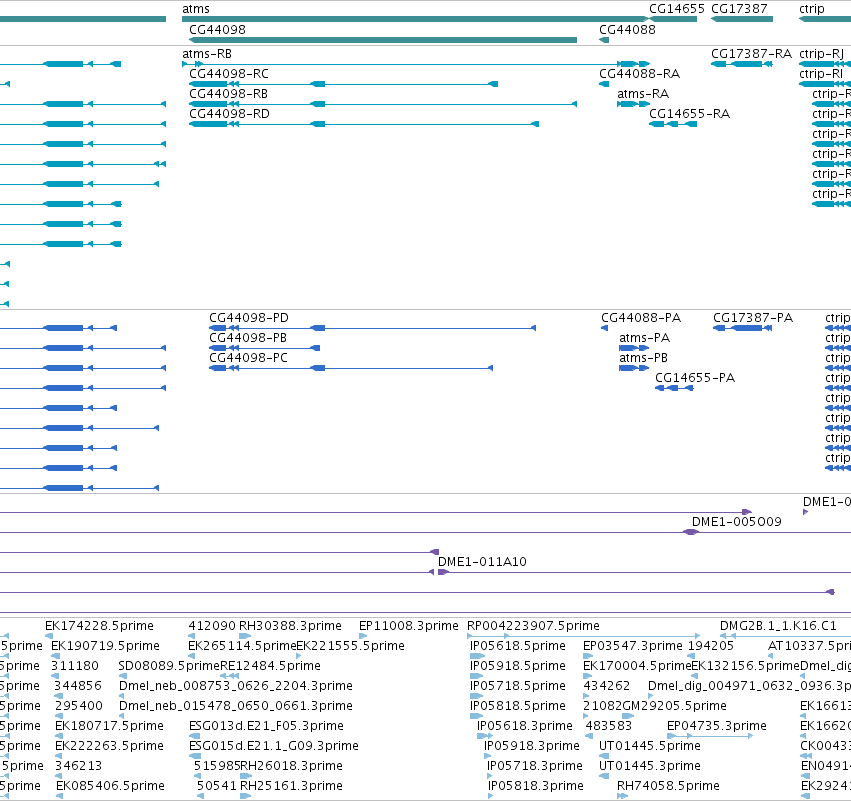Click the EK265114.5prime EST label
Screen dimensions: 851x801
(x=242, y=646)
